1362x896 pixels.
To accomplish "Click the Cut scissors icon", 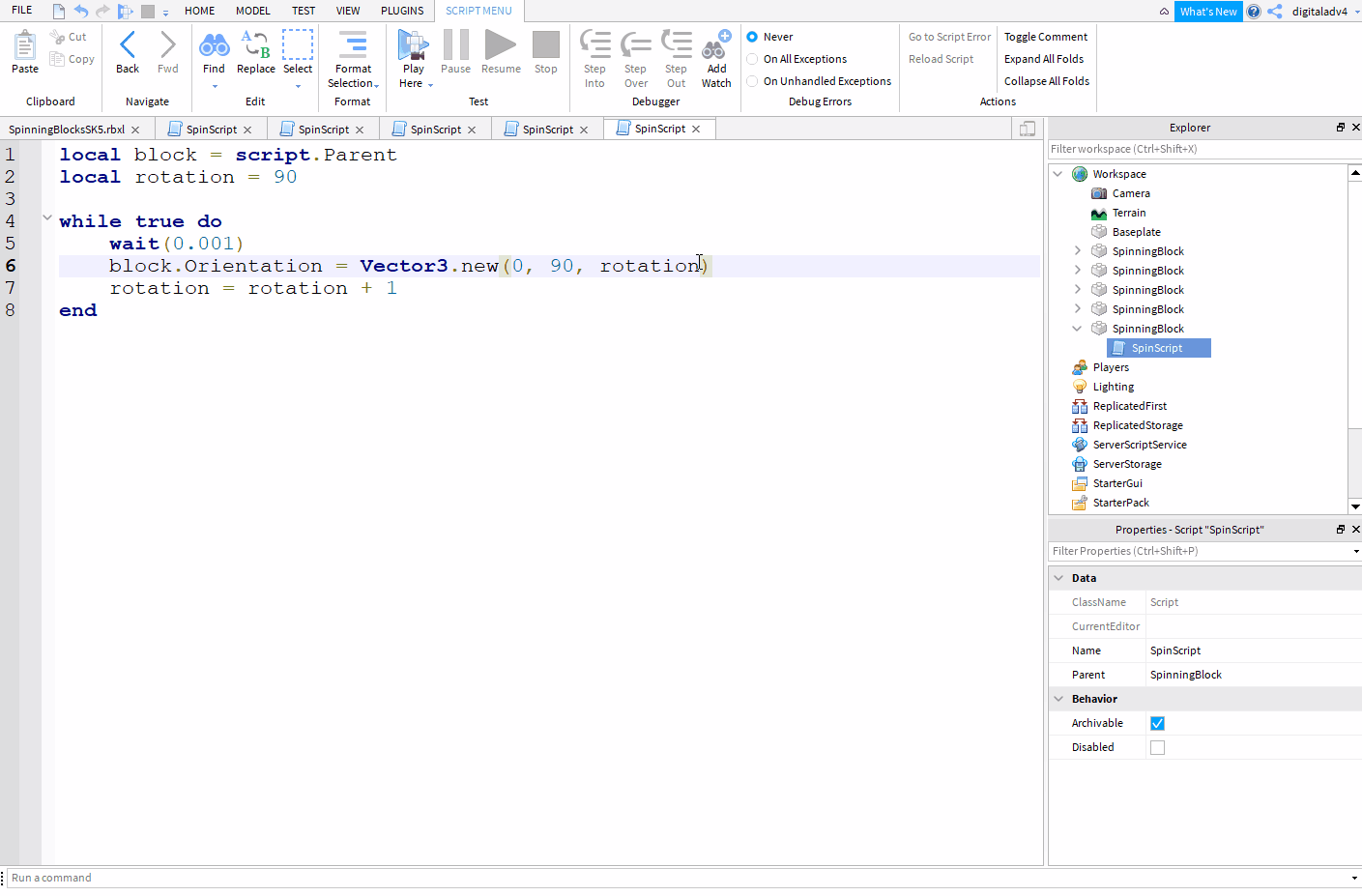I will [57, 37].
